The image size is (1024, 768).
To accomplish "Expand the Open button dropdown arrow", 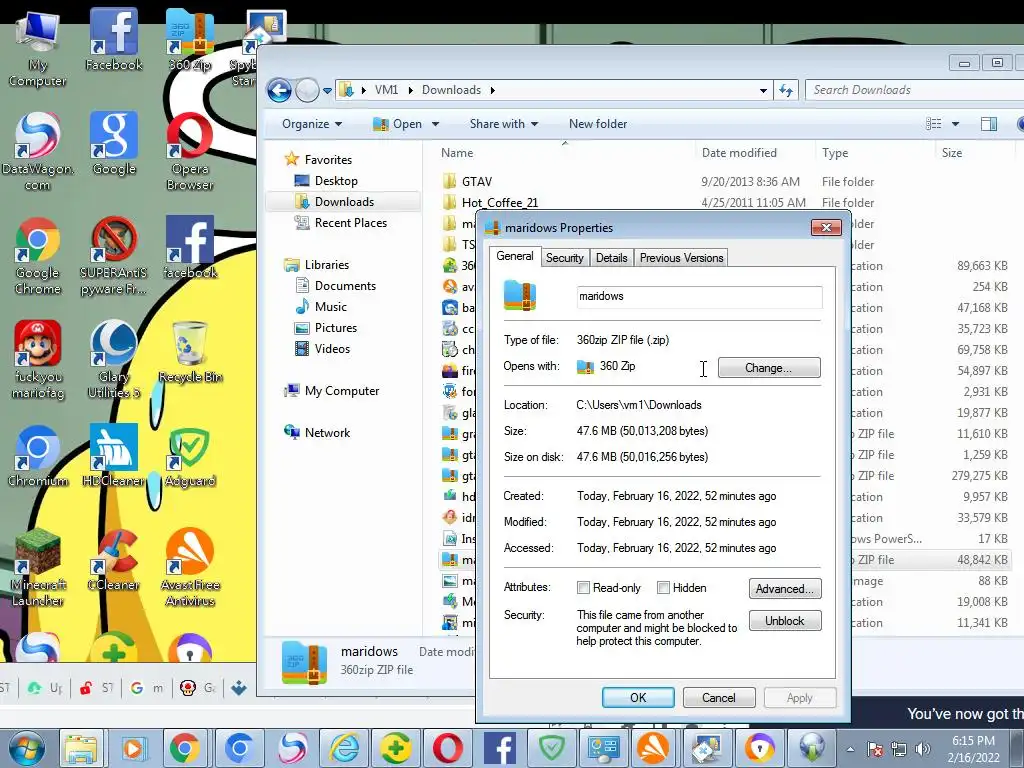I will pyautogui.click(x=436, y=124).
